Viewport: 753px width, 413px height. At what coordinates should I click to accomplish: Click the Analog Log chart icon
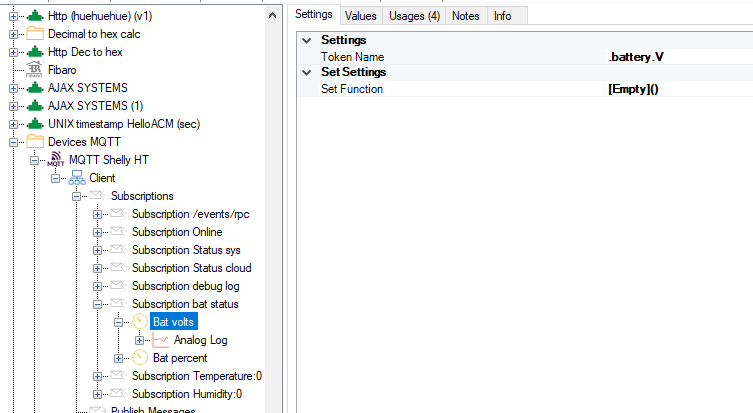click(161, 340)
